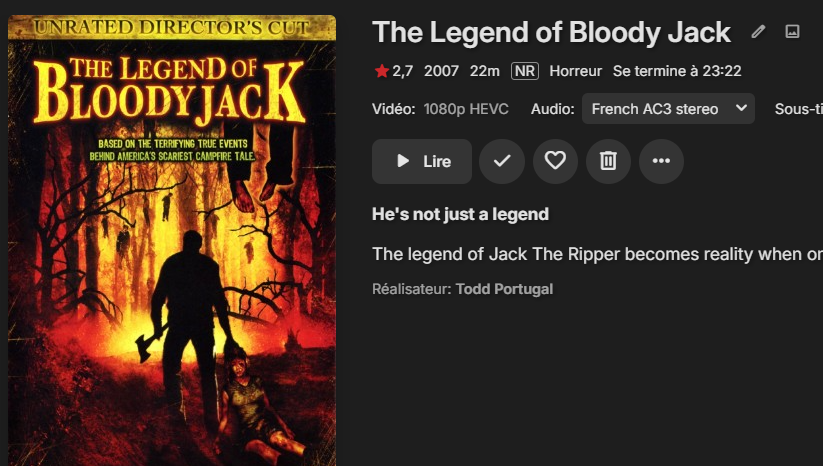Click the title The Legend of Bloody Jack
This screenshot has height=466, width=823.
[551, 33]
